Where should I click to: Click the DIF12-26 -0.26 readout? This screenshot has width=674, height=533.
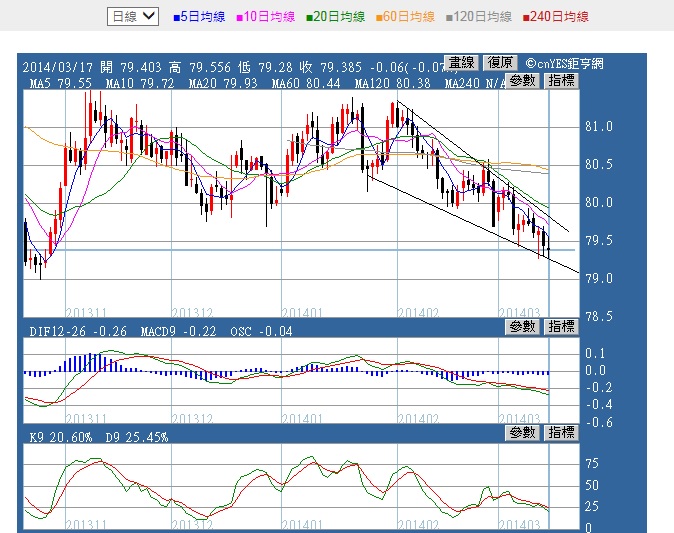click(78, 331)
